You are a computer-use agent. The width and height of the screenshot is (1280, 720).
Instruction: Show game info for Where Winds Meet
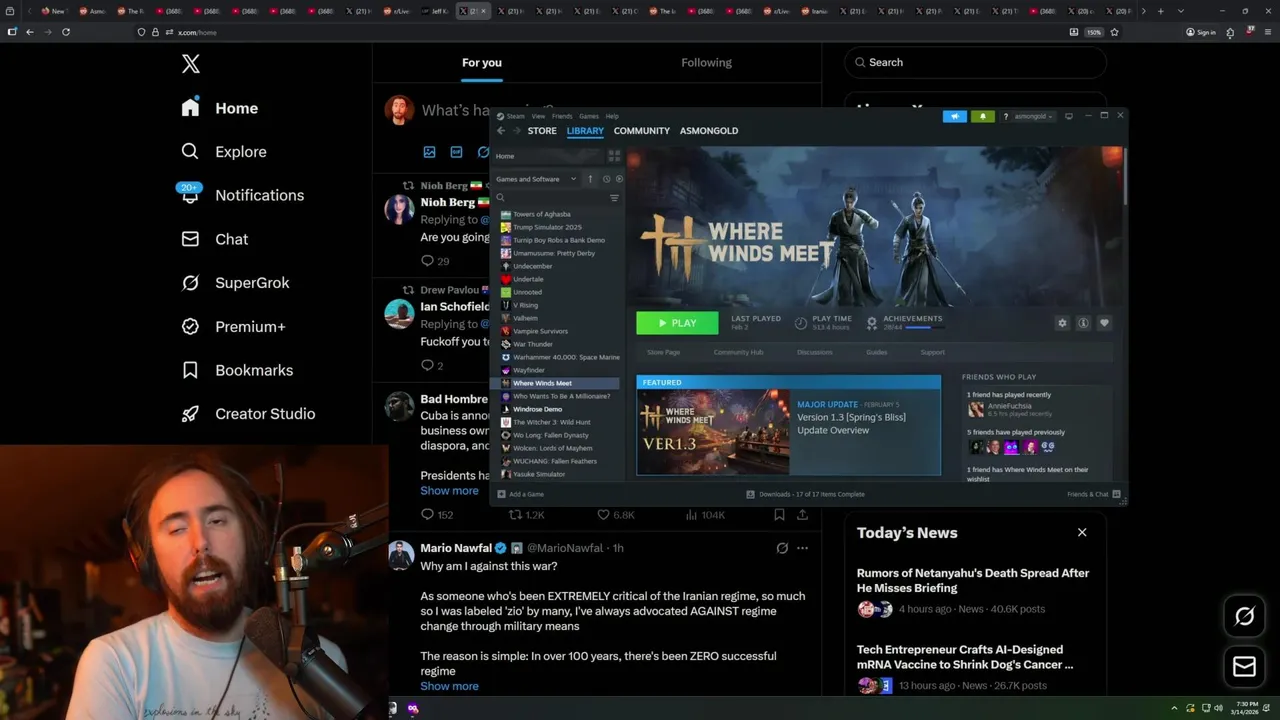tap(1083, 323)
